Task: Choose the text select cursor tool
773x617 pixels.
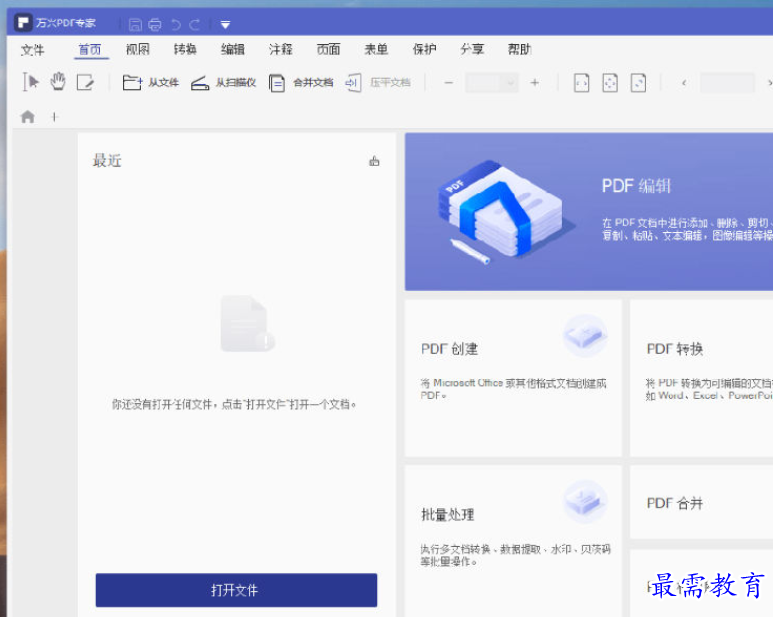Action: (x=30, y=82)
